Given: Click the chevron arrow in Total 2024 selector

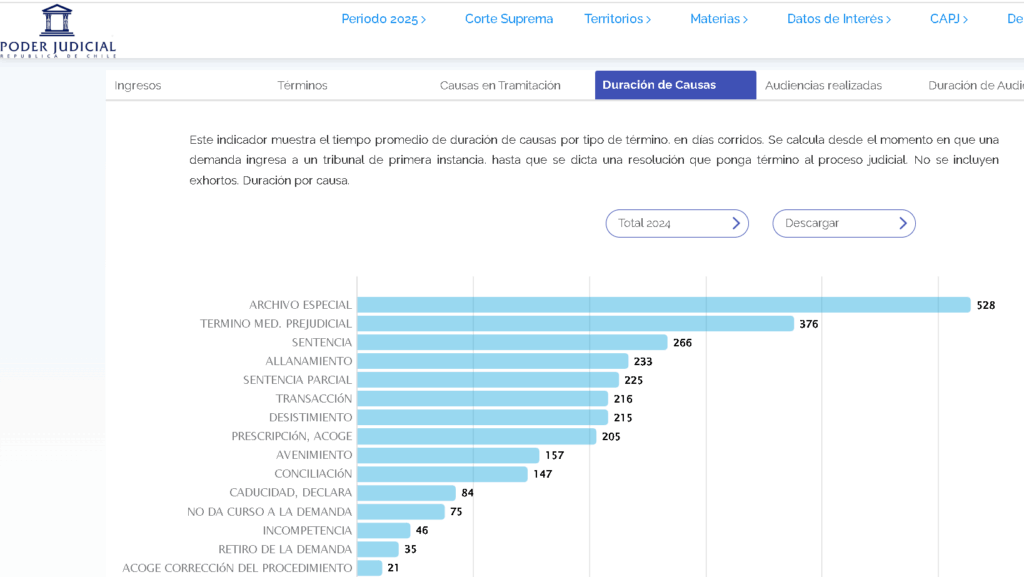Looking at the screenshot, I should (x=736, y=223).
